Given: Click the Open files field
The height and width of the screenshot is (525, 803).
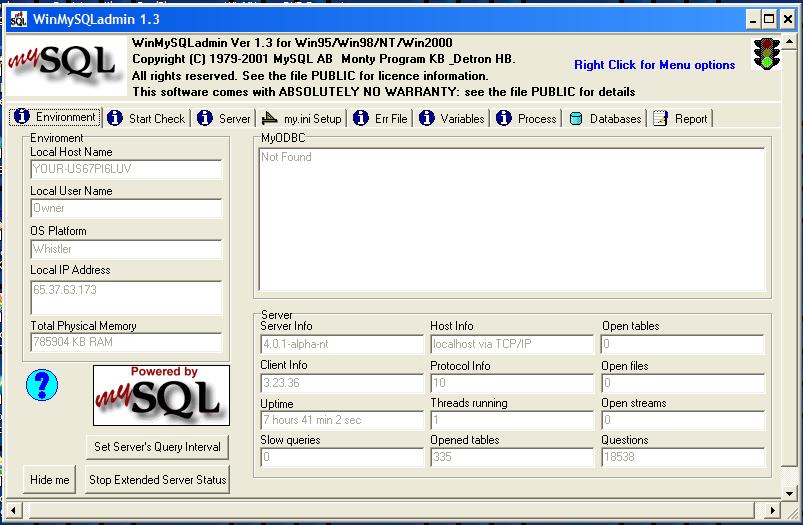Looking at the screenshot, I should click(683, 383).
